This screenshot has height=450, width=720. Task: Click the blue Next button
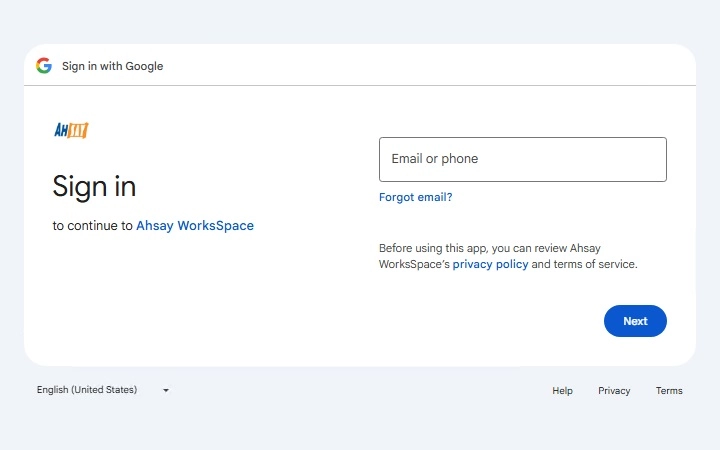click(x=635, y=321)
